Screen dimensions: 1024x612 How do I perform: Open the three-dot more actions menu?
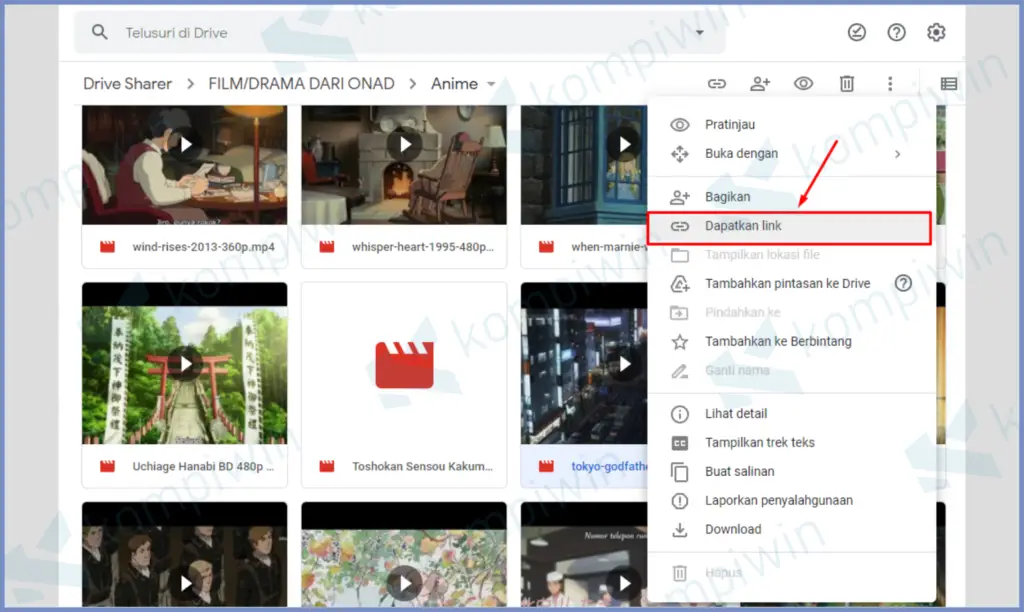(x=890, y=84)
